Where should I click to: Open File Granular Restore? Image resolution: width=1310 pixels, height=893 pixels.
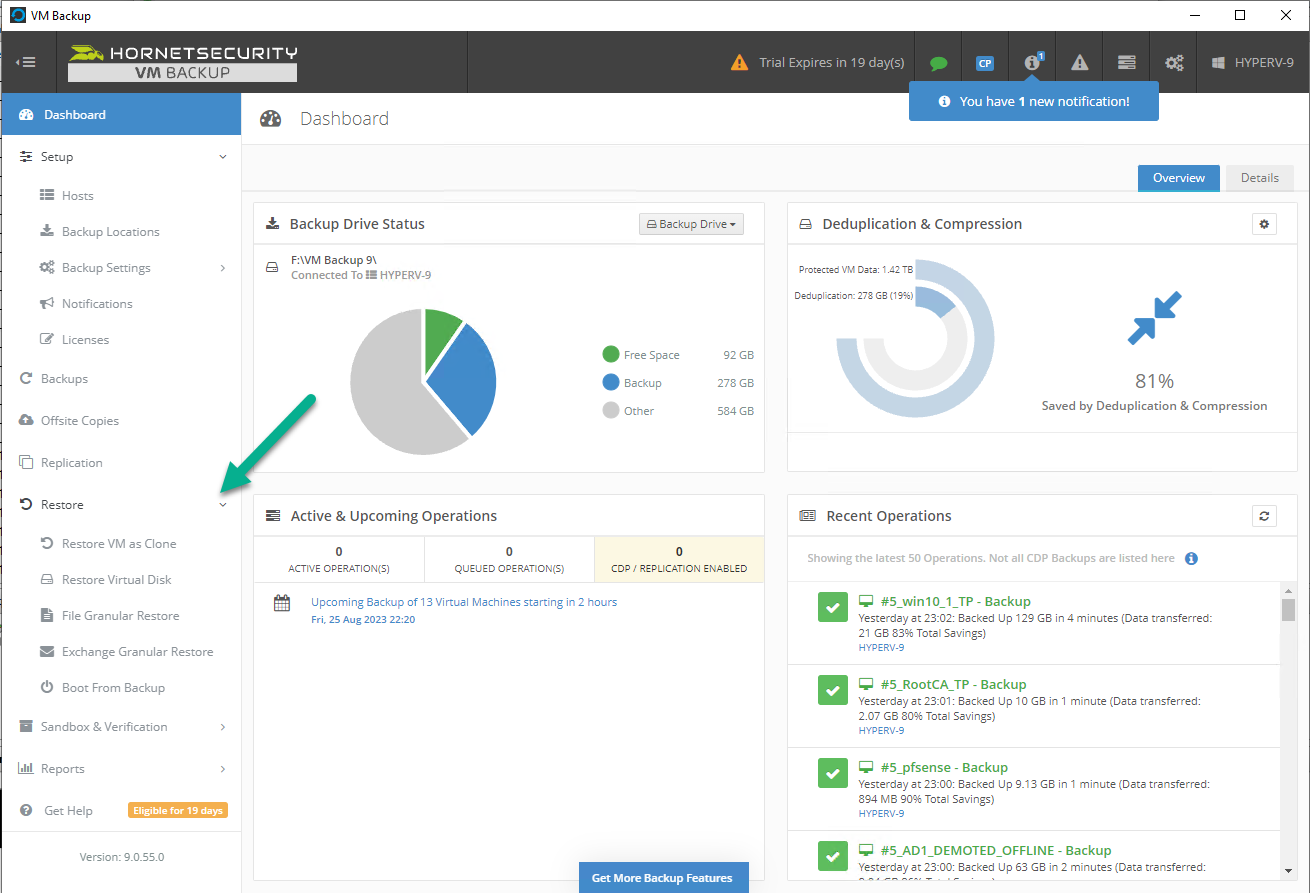tap(121, 615)
